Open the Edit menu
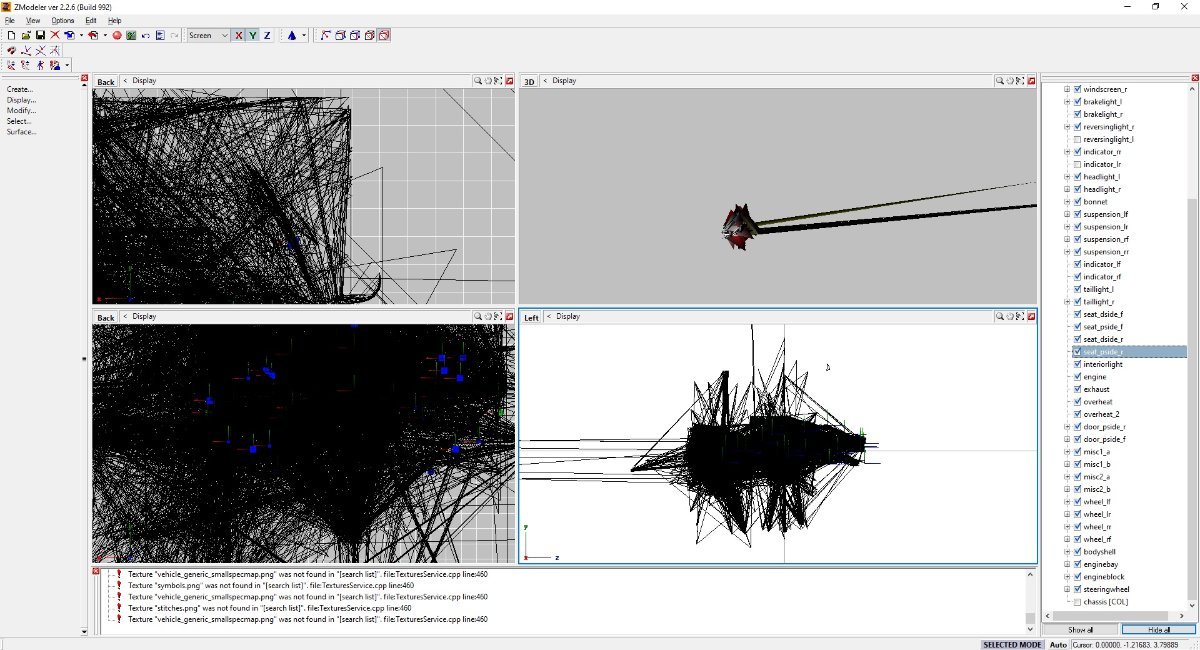 coord(91,20)
